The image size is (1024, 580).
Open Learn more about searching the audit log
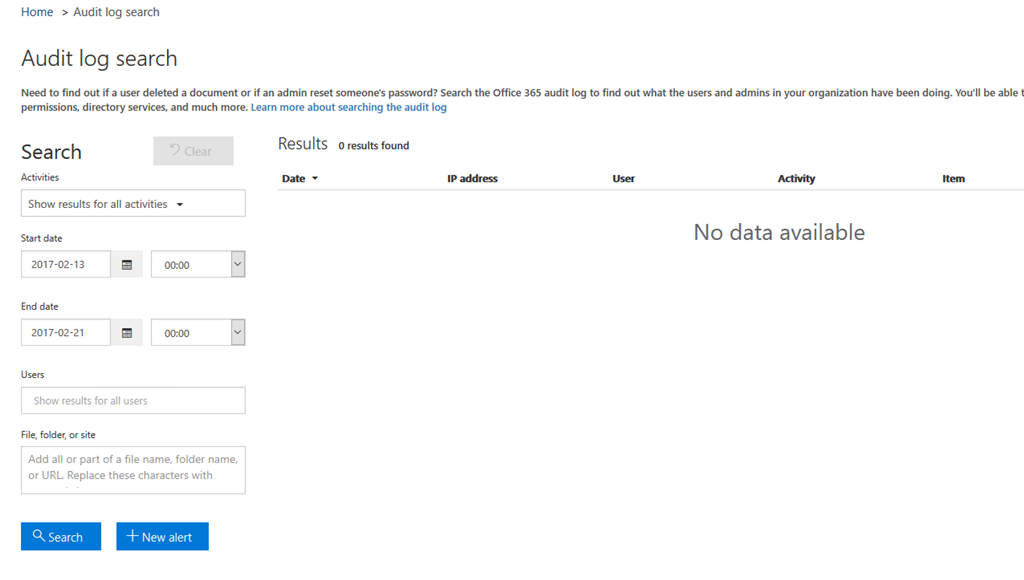(349, 107)
